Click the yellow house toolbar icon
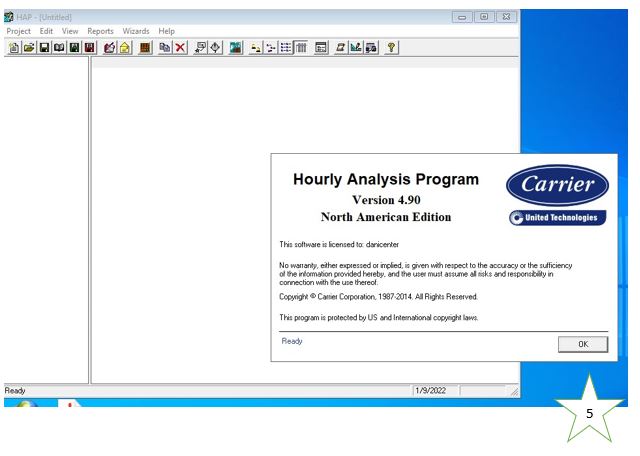 [125, 47]
